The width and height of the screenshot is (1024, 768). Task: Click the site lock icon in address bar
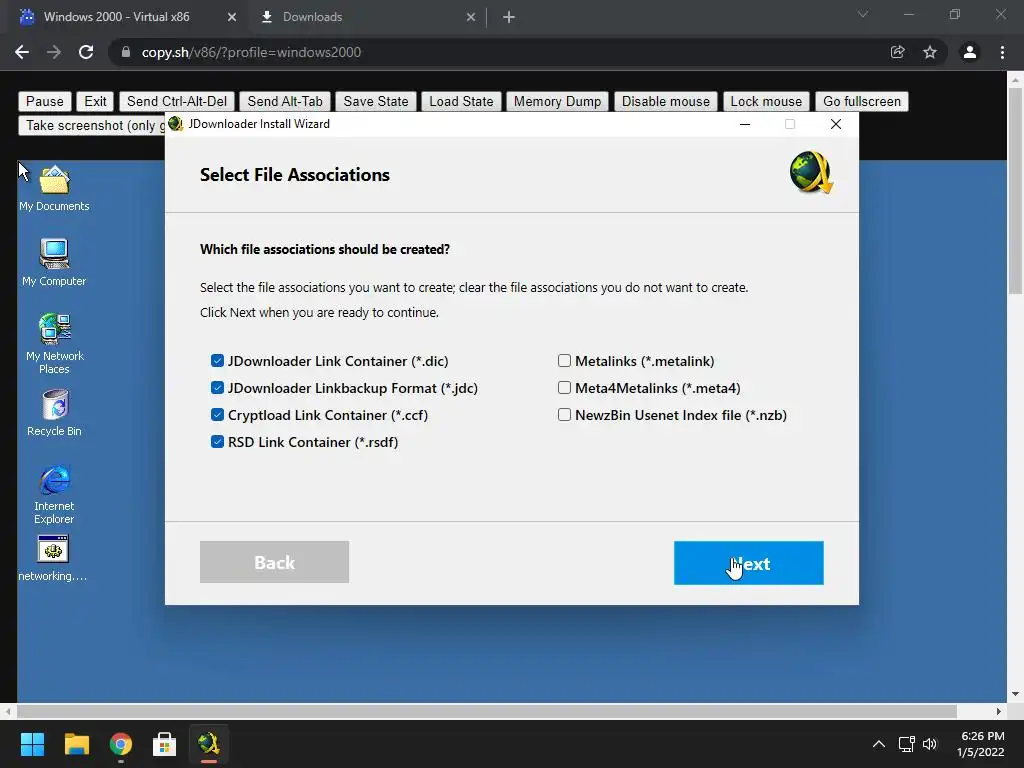tap(126, 52)
